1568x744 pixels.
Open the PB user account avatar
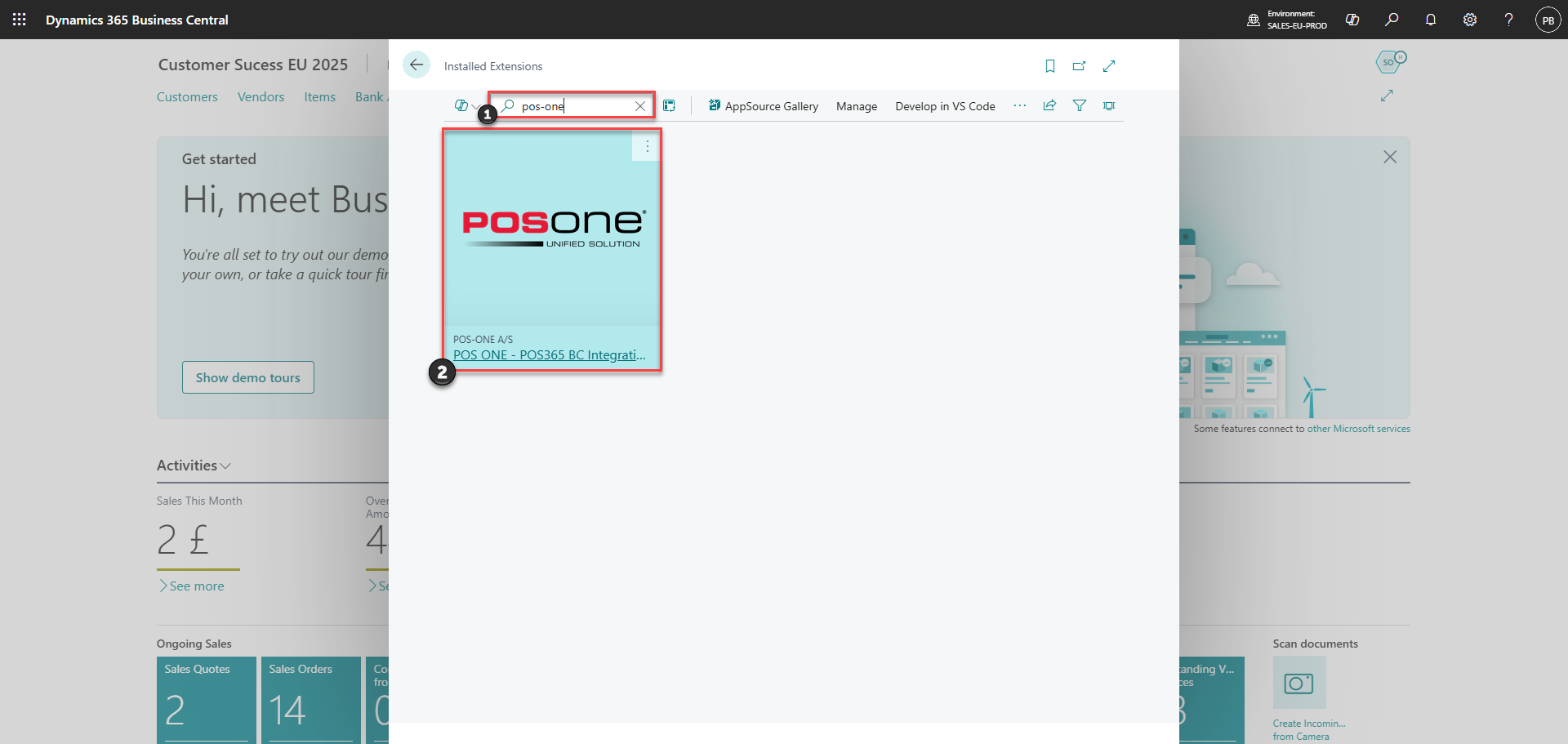(1548, 20)
